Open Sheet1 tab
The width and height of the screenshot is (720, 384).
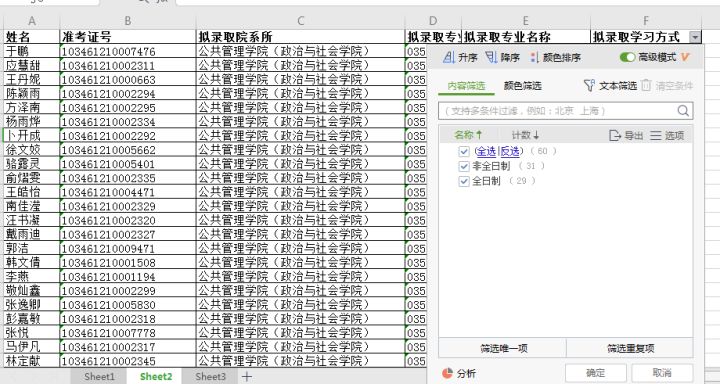click(99, 377)
